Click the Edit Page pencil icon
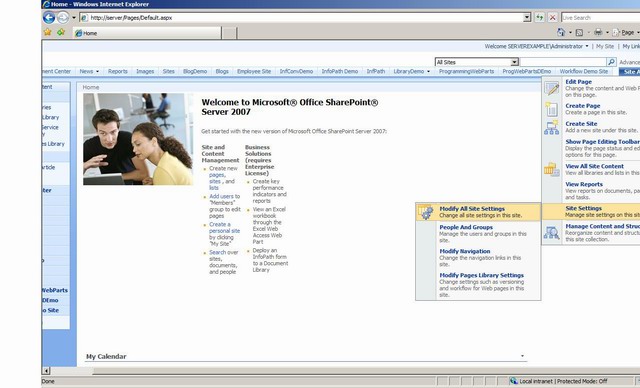The width and height of the screenshot is (640, 388). [552, 88]
